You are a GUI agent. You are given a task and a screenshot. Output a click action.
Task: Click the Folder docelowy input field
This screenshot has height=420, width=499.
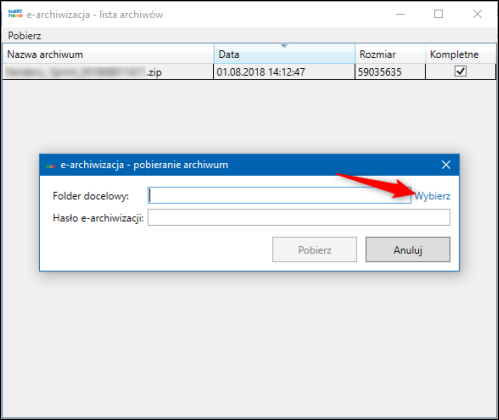coord(279,195)
